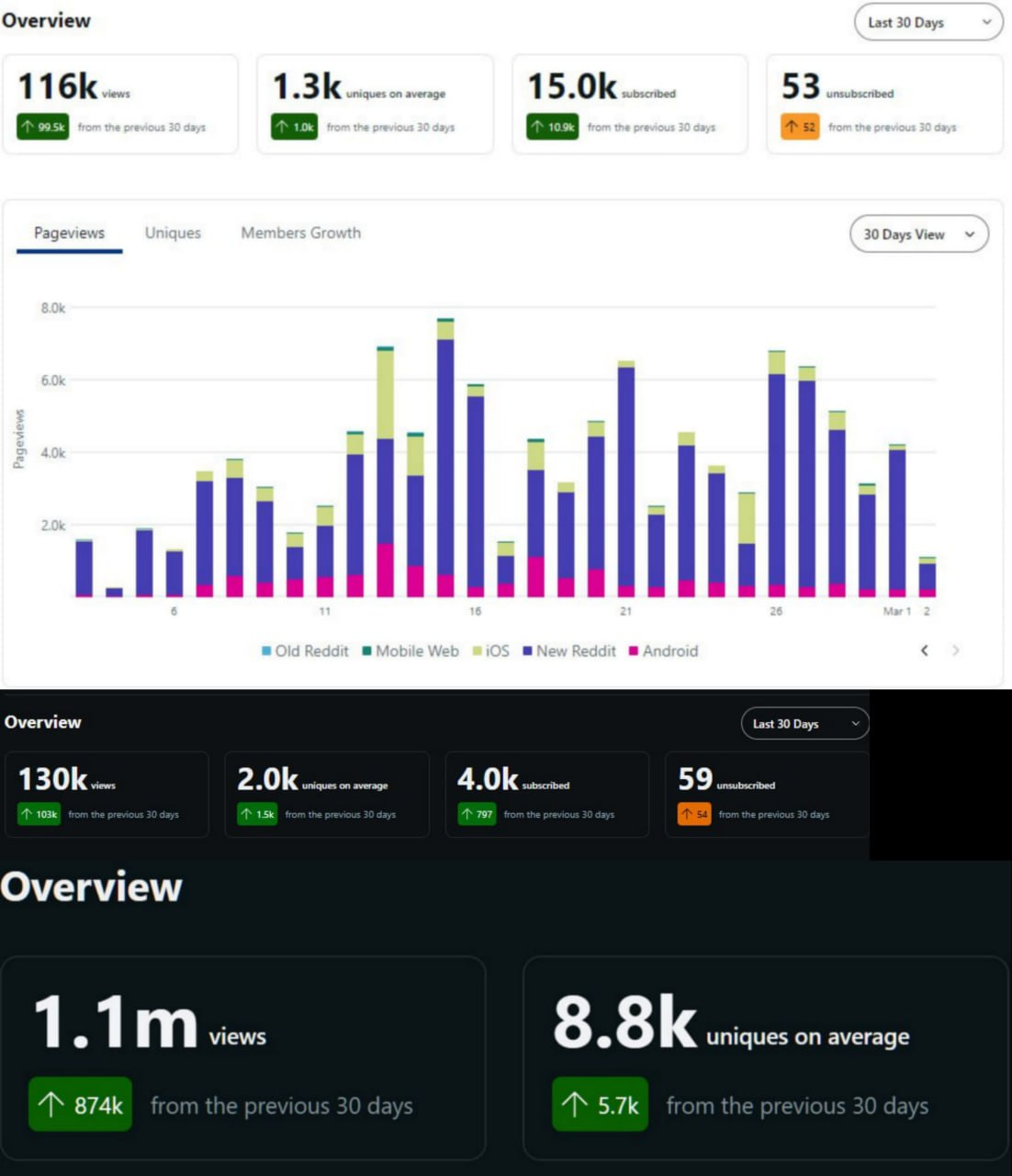1012x1176 pixels.
Task: Click the green 5.7k uniques badge
Action: click(600, 1104)
